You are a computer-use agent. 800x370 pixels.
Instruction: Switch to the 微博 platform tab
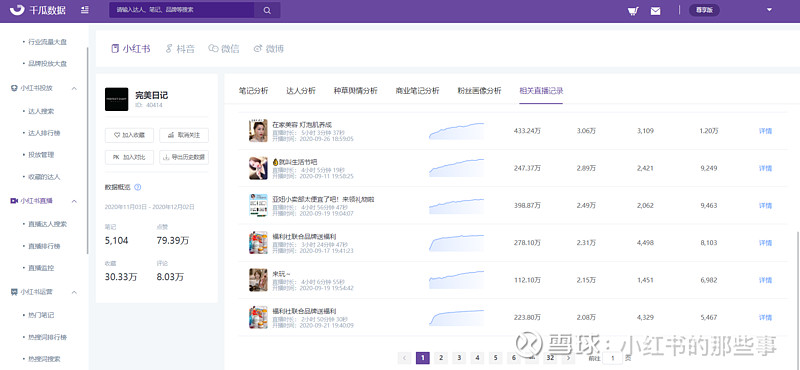pyautogui.click(x=269, y=49)
